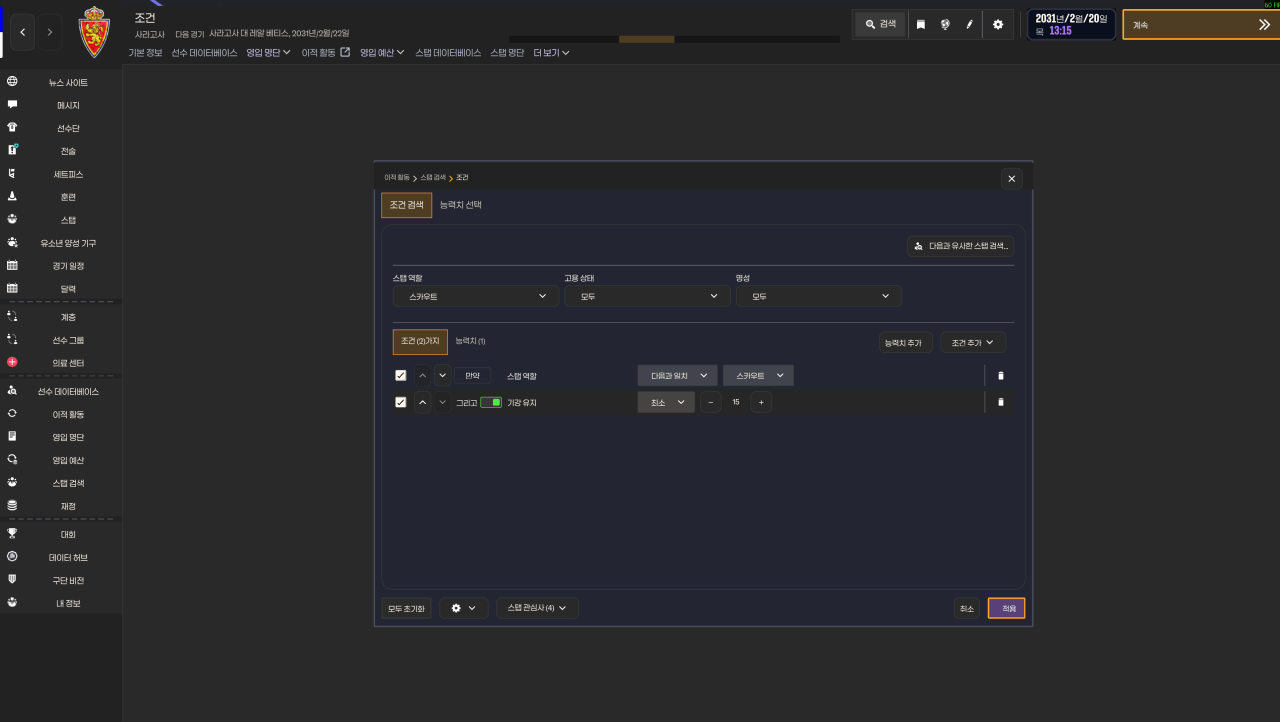Delete the 스탭 역할 condition row
The height and width of the screenshot is (722, 1280).
click(x=1001, y=376)
